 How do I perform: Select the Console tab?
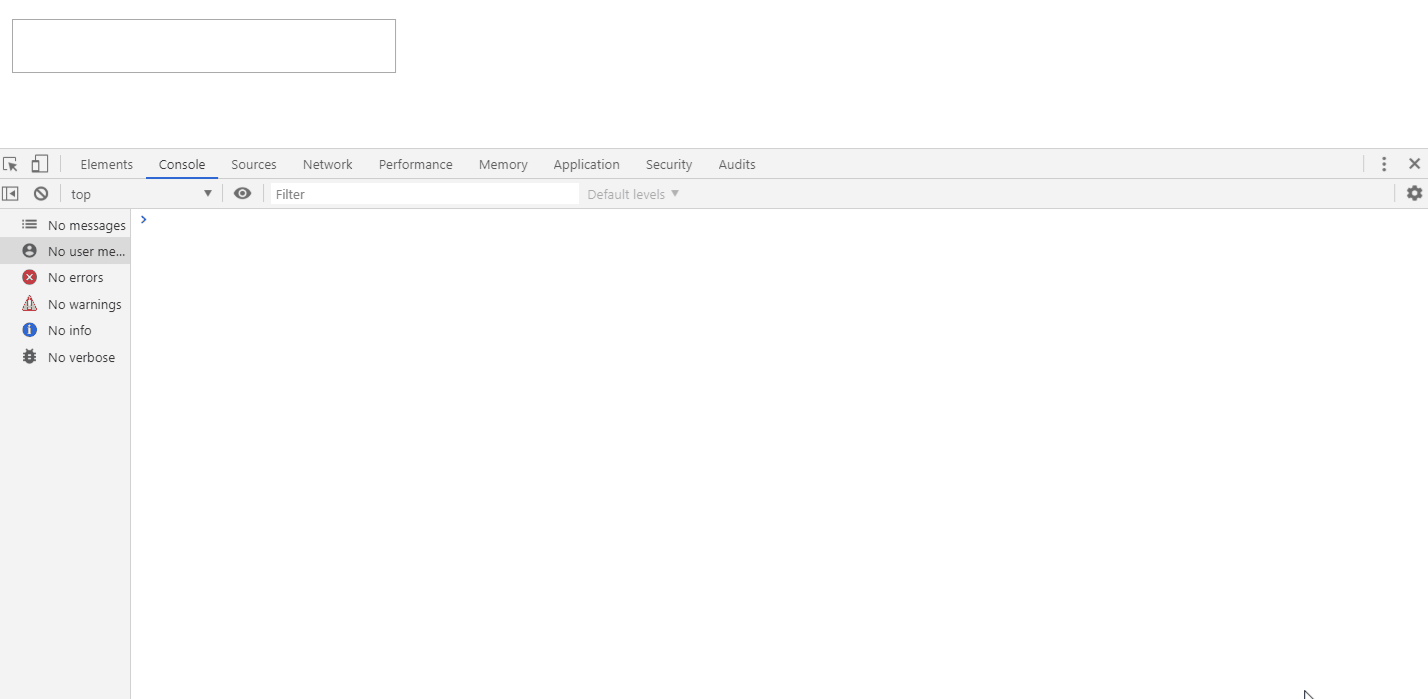(x=182, y=164)
